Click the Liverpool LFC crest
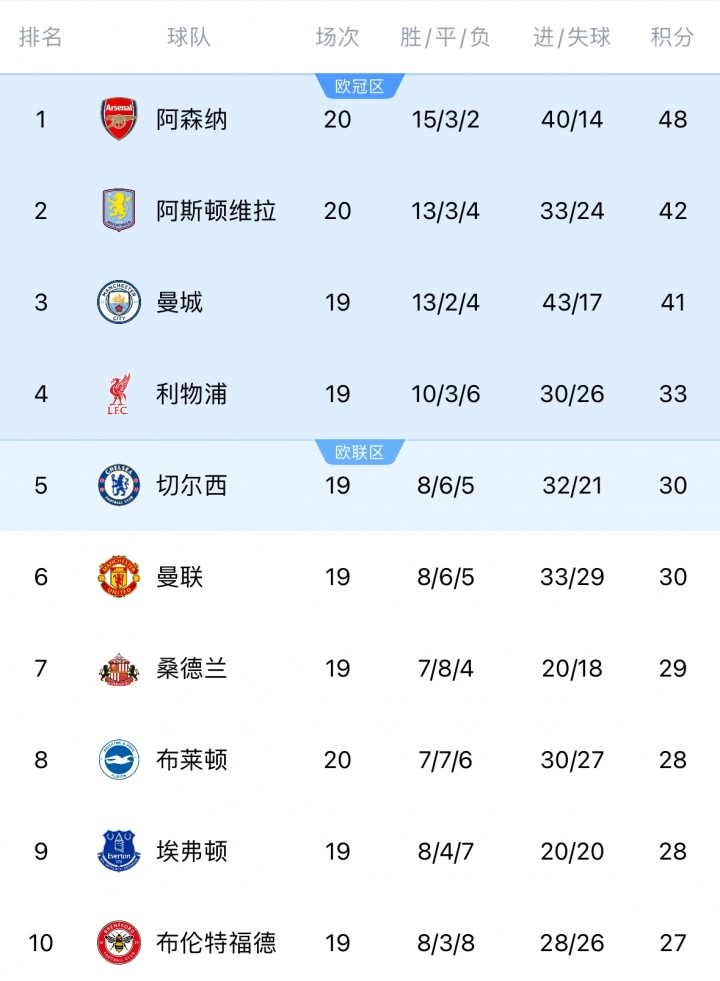 click(119, 394)
